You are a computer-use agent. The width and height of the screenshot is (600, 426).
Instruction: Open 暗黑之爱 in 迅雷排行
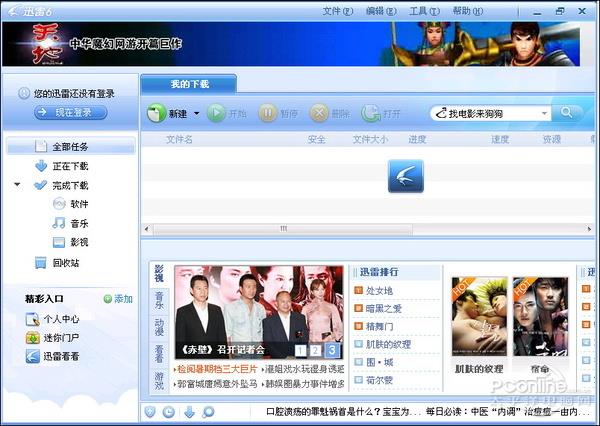[384, 308]
